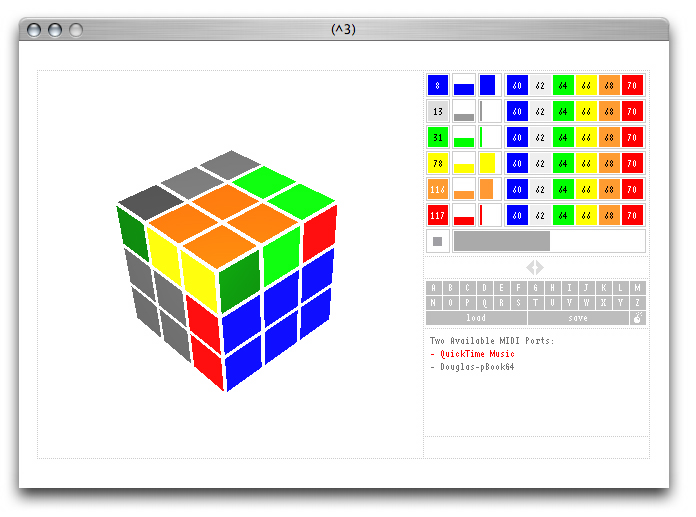The height and width of the screenshot is (517, 696).
Task: Click note 60 in the row numbered 117
Action: 517,216
